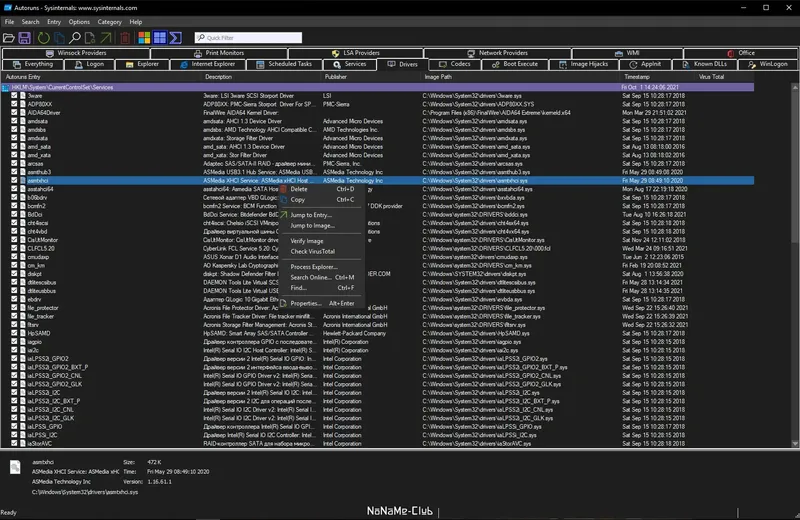Open the Options menu
Viewport: 800px width, 520px height.
point(78,21)
